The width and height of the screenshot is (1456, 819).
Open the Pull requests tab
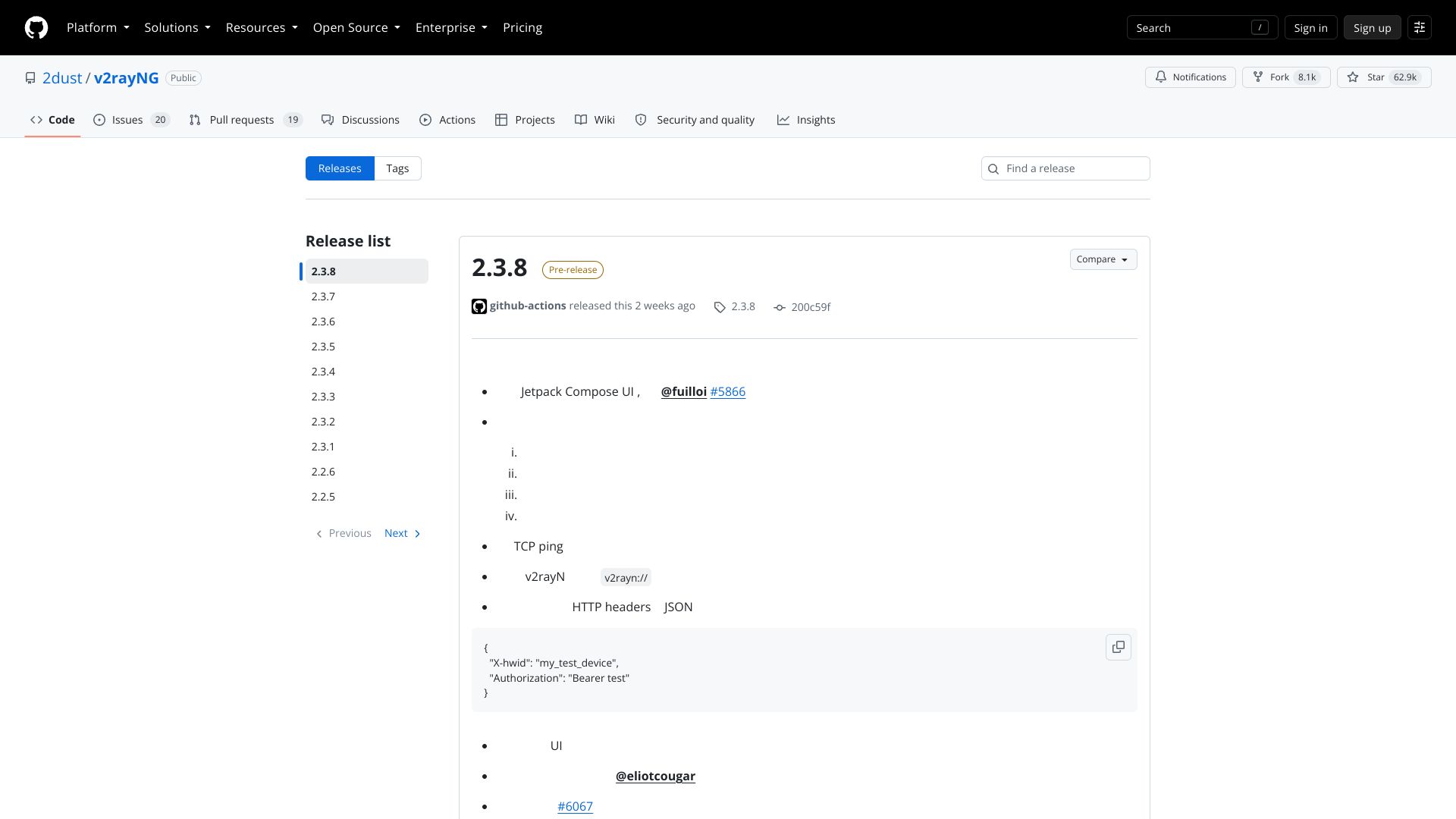(245, 120)
